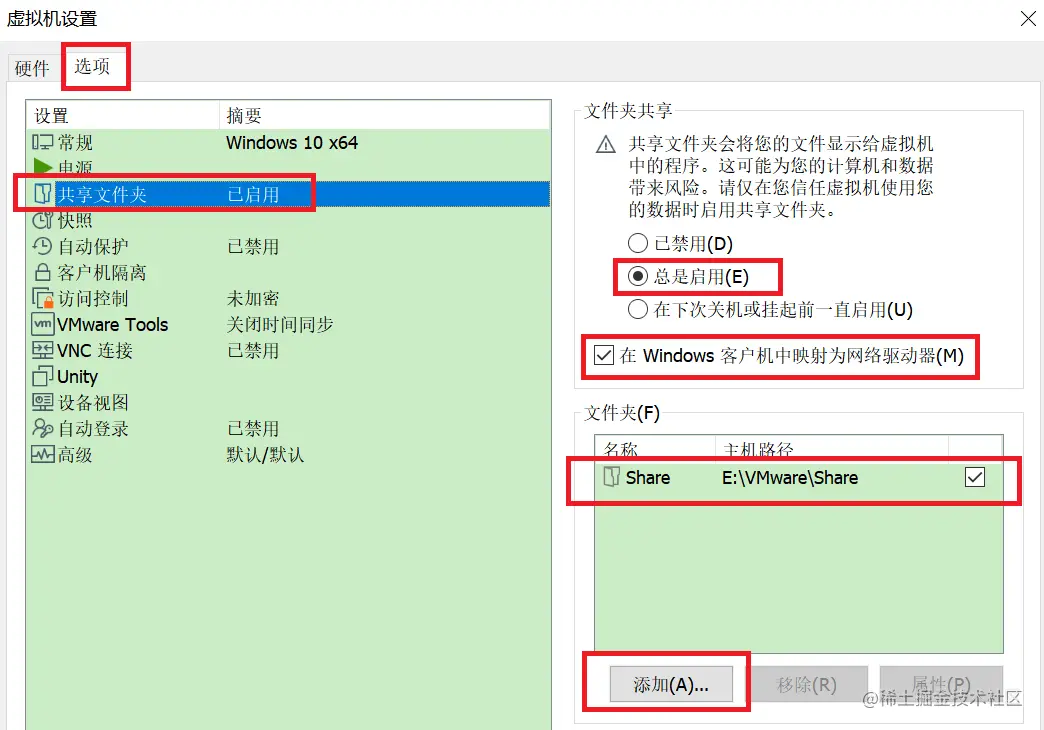Screen dimensions: 1044x730
Task: Select the 访问控制 row label
Action: click(x=93, y=298)
